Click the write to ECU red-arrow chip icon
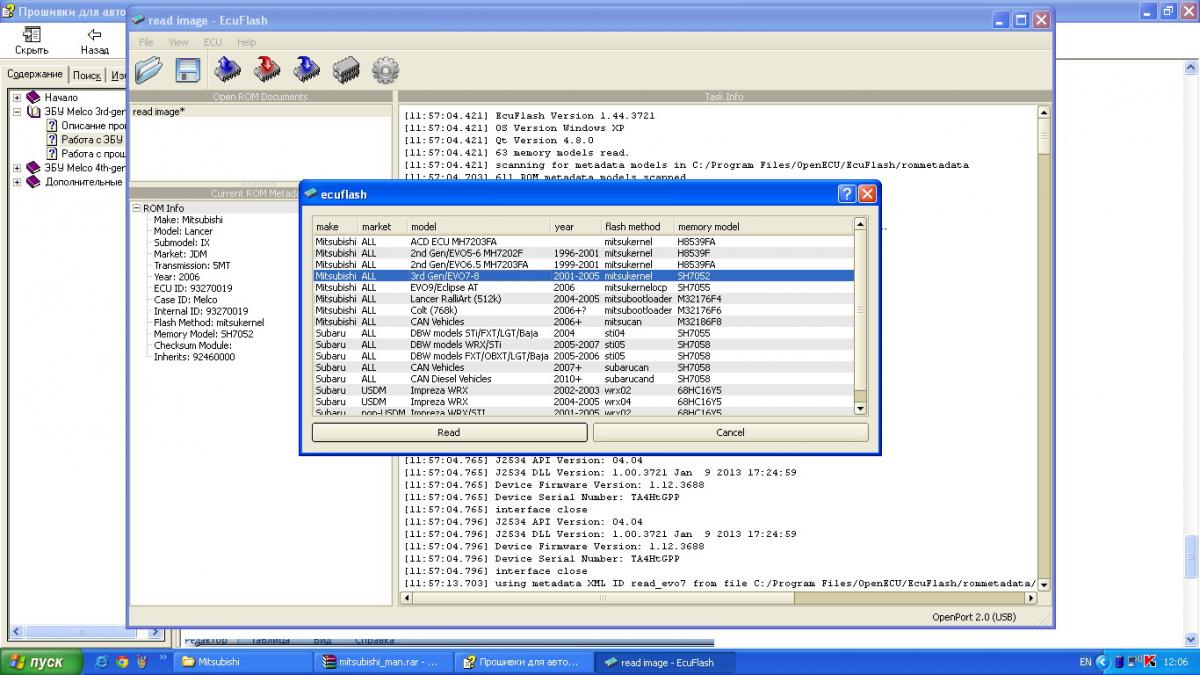This screenshot has height=675, width=1200. click(x=267, y=69)
